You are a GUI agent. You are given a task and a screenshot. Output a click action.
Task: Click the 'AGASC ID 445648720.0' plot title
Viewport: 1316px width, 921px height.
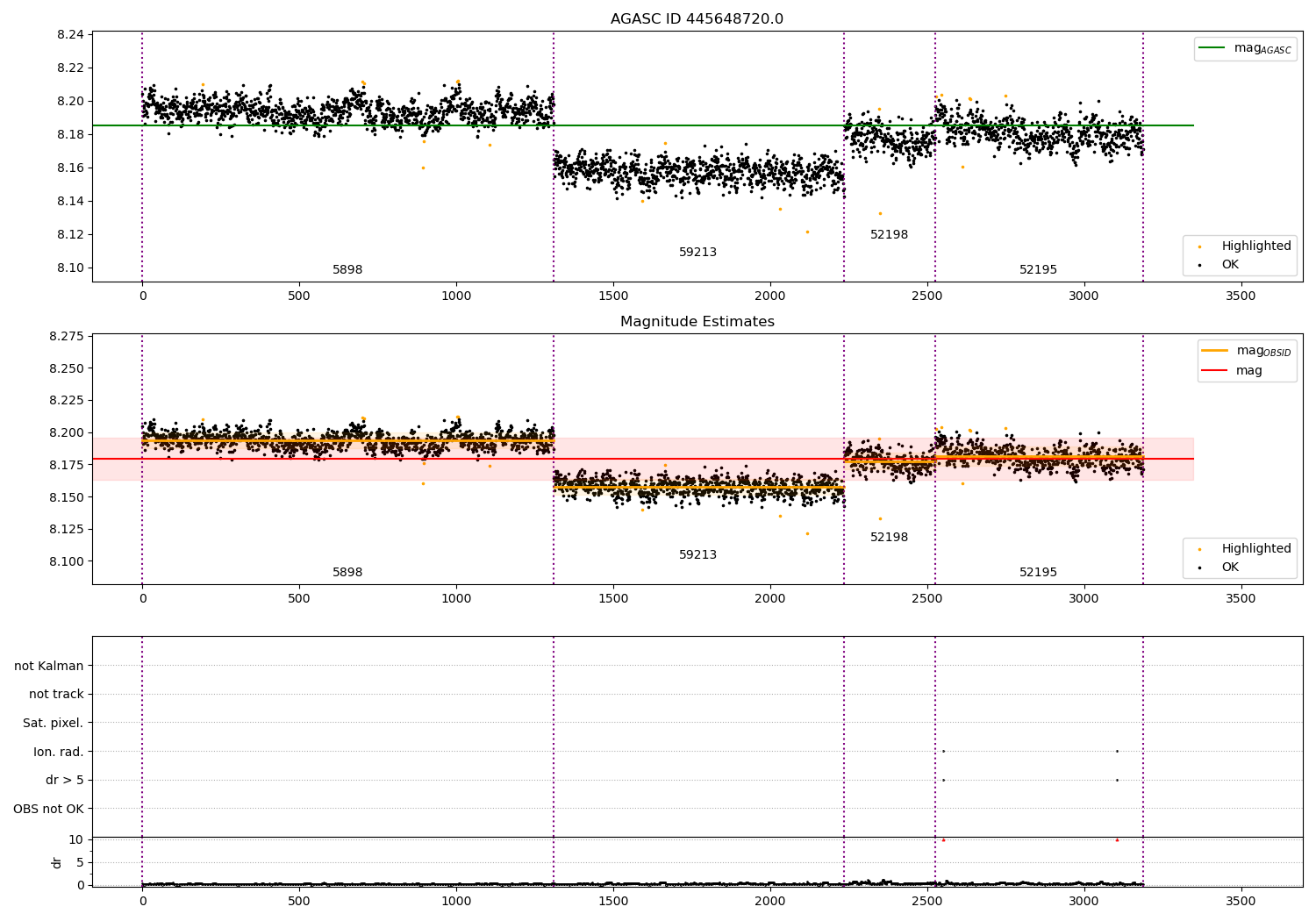click(x=697, y=19)
